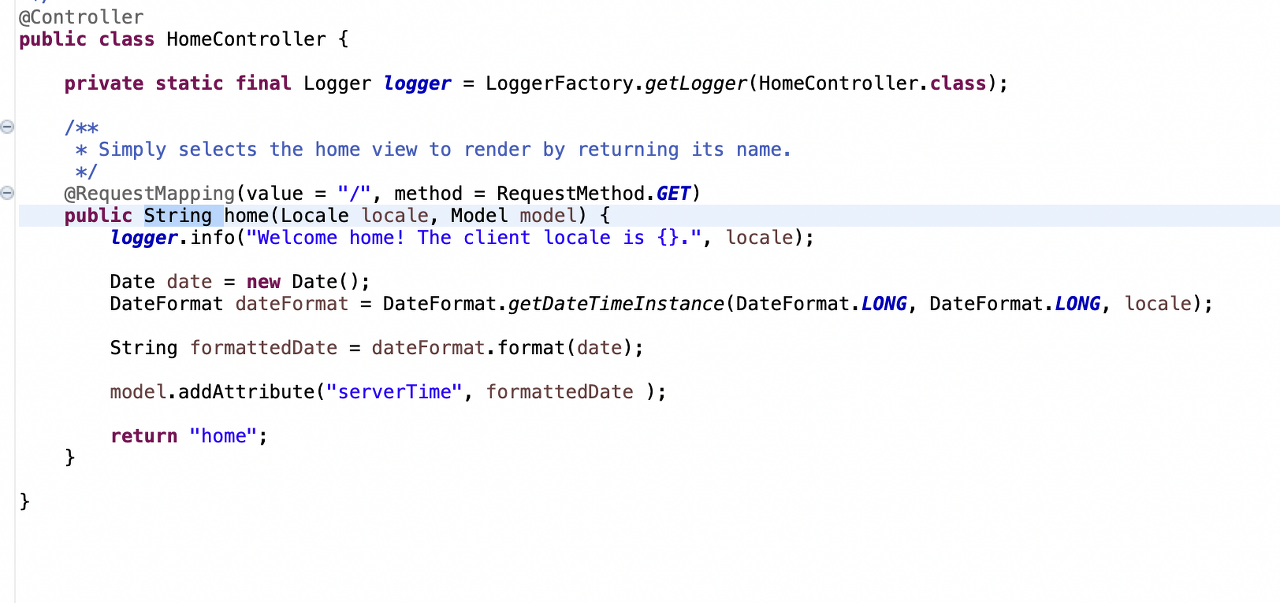
Task: Click the 'static' keyword
Action: pos(189,83)
